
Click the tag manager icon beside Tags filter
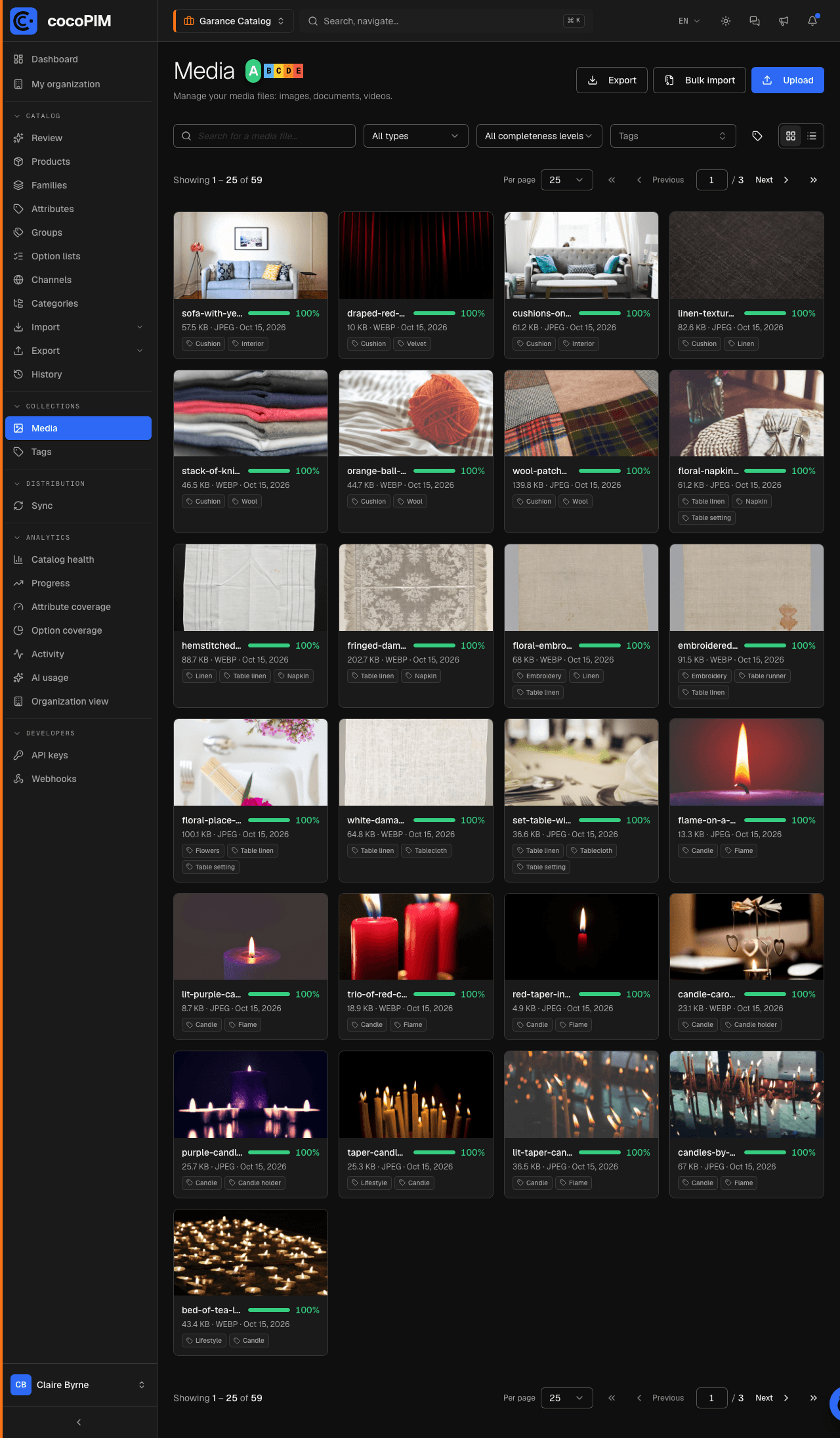pyautogui.click(x=757, y=136)
